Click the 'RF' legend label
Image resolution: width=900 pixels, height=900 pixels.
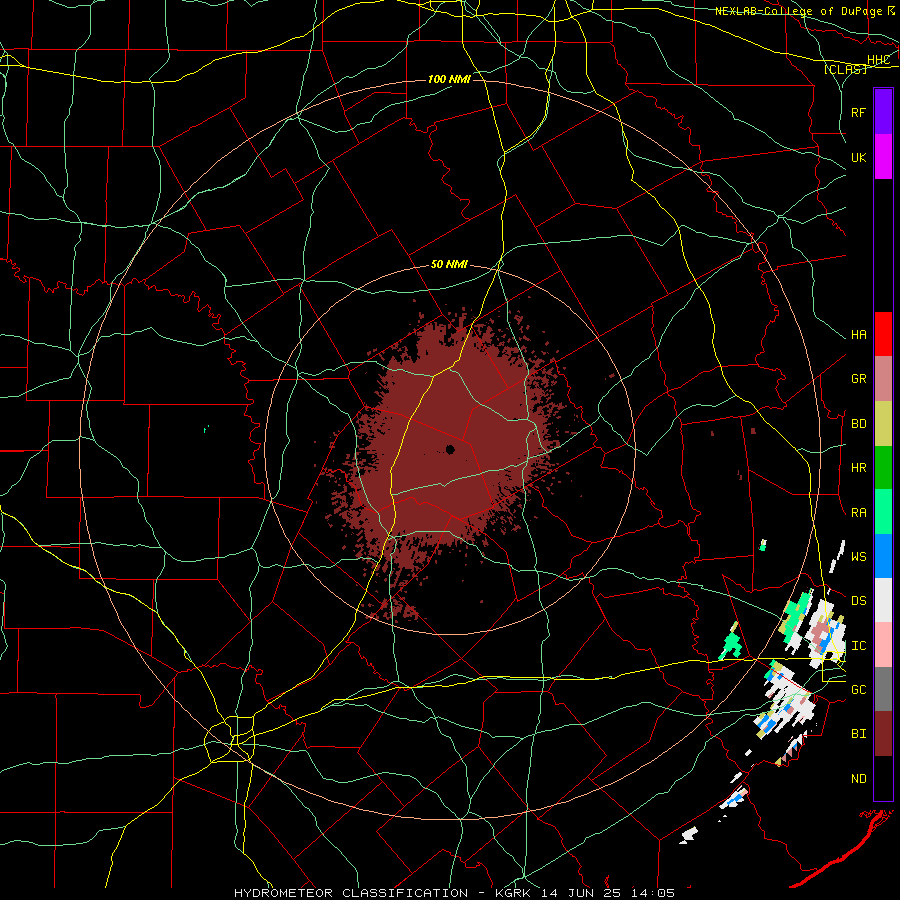coord(859,112)
